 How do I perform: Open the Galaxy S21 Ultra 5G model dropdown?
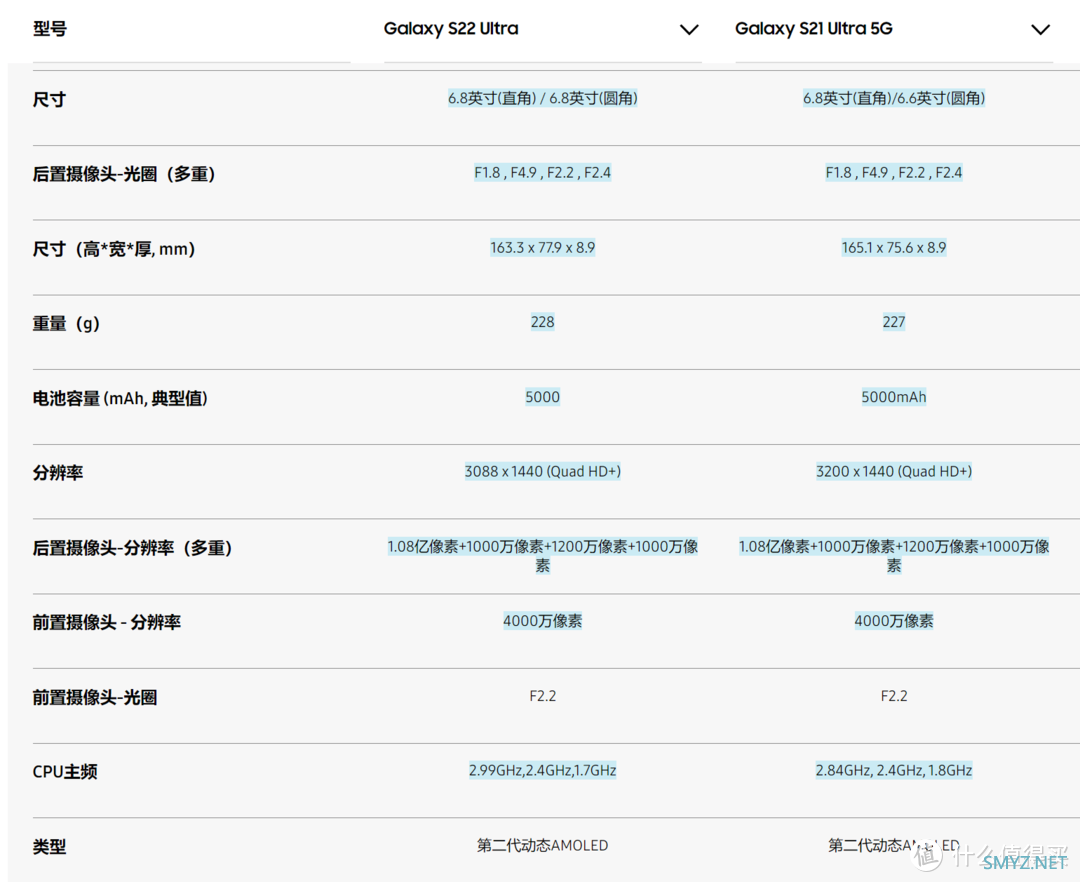pos(893,30)
